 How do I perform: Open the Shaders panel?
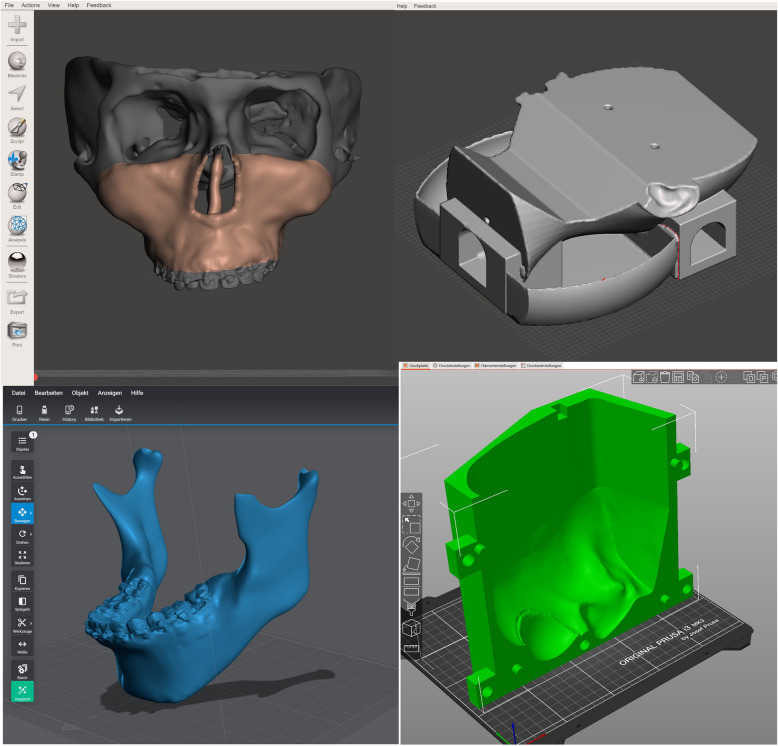click(x=17, y=261)
